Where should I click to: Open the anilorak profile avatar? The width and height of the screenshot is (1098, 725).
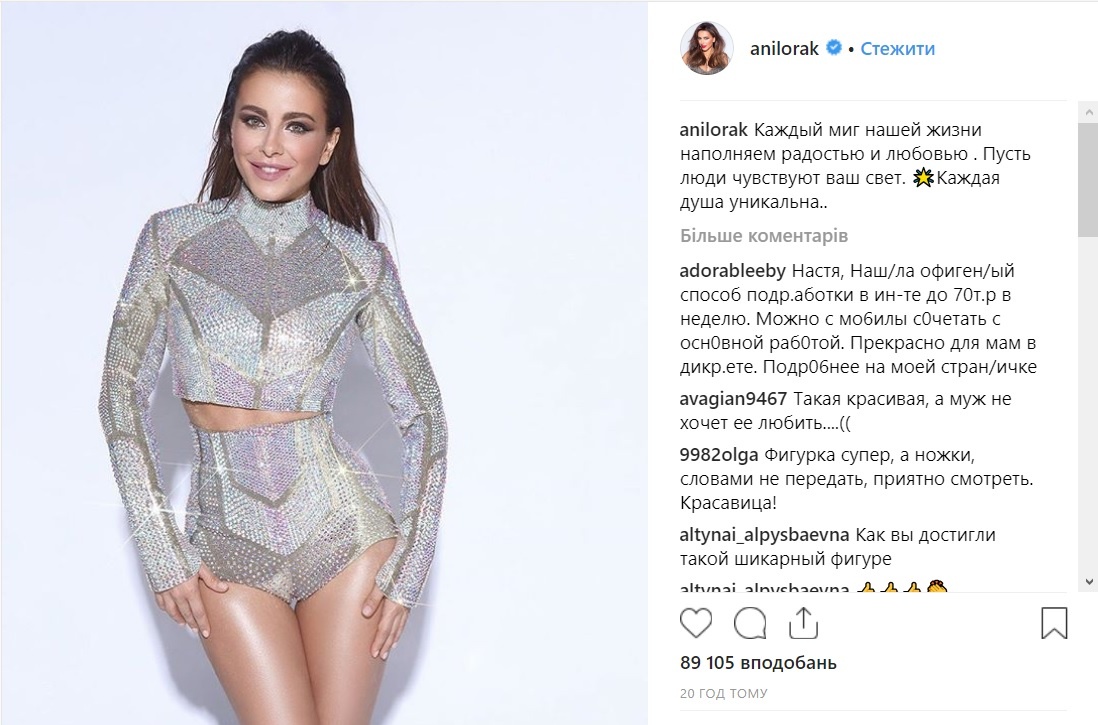click(x=707, y=48)
